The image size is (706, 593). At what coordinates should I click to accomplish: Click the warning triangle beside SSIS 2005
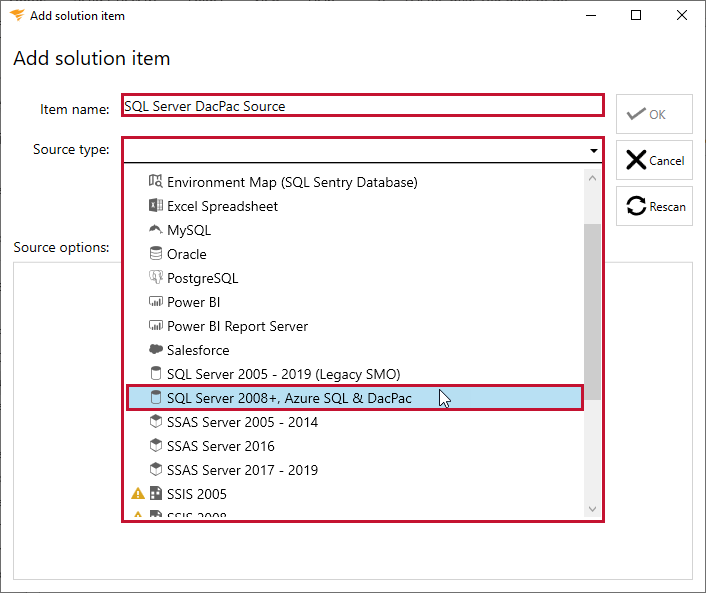pyautogui.click(x=138, y=493)
